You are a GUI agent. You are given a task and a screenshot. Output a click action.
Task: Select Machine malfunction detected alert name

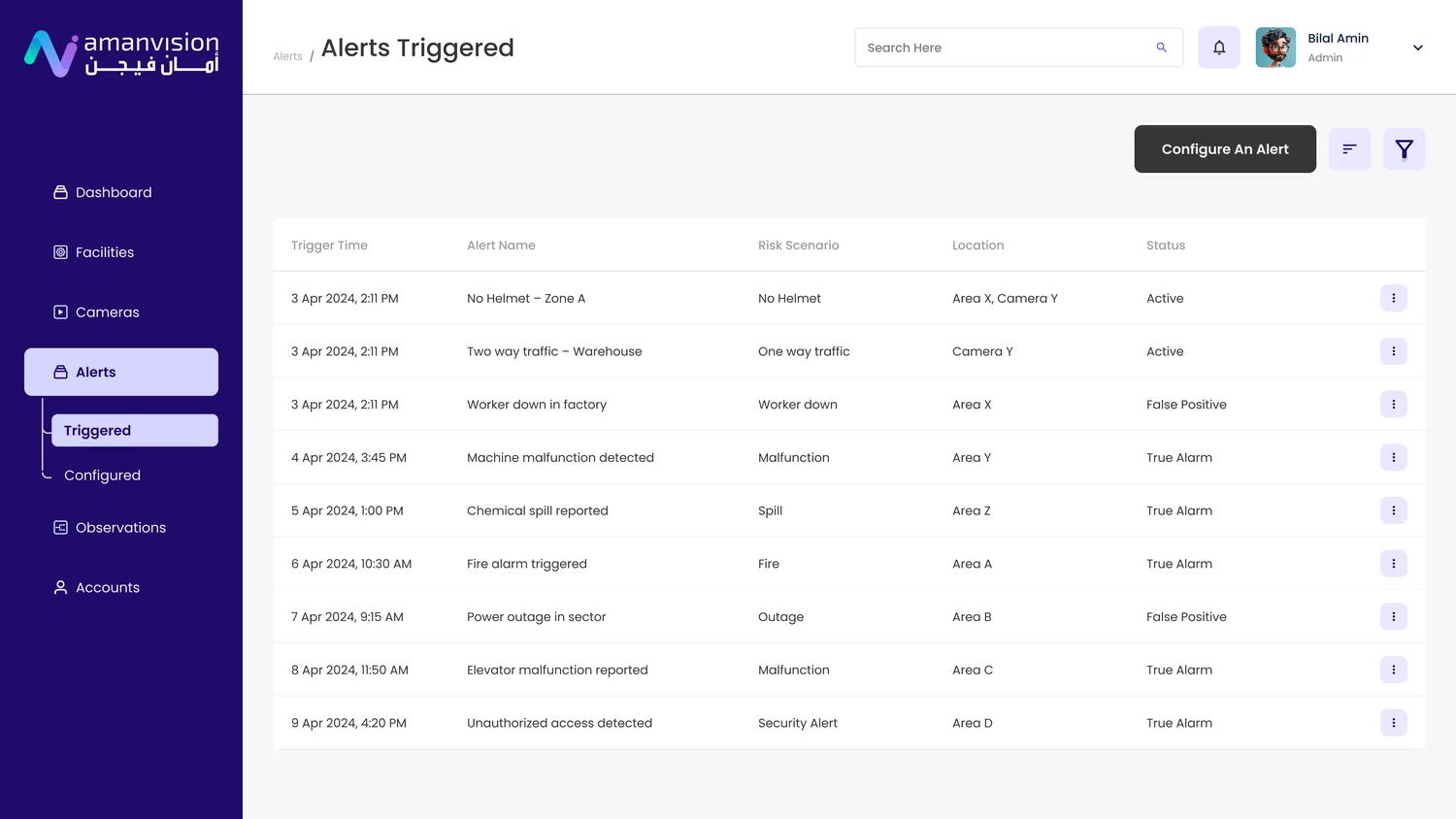tap(560, 457)
